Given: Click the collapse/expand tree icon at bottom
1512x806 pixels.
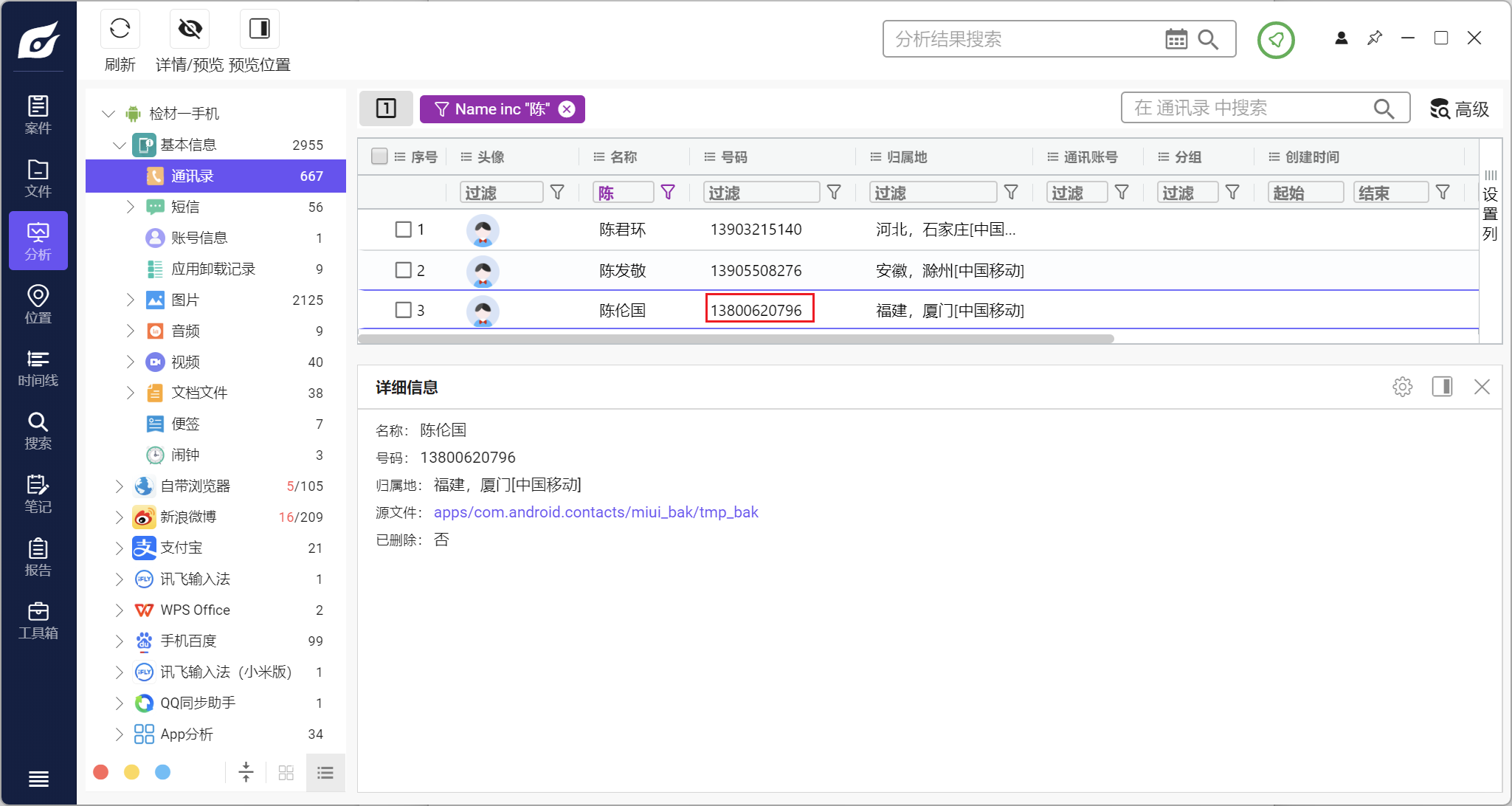Looking at the screenshot, I should 246,772.
